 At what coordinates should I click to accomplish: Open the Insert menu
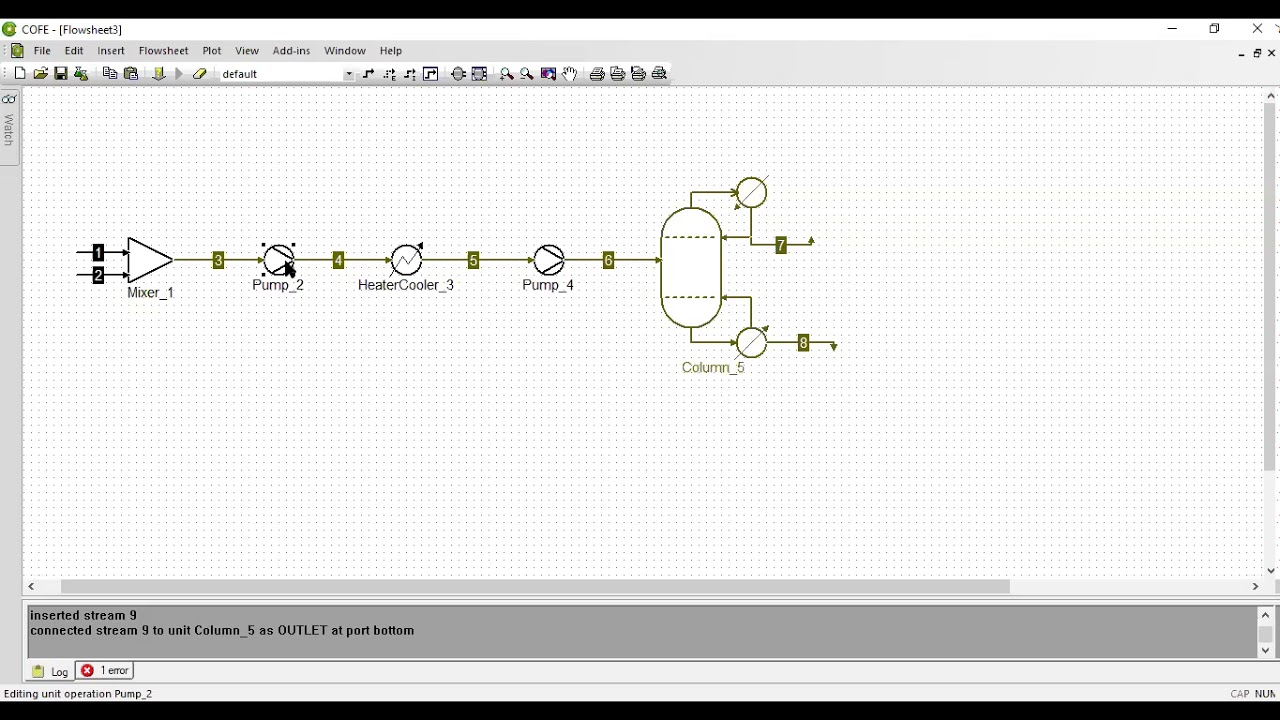pos(111,51)
